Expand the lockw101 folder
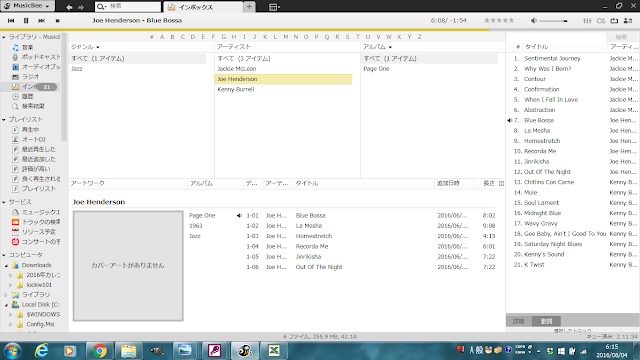 11,285
